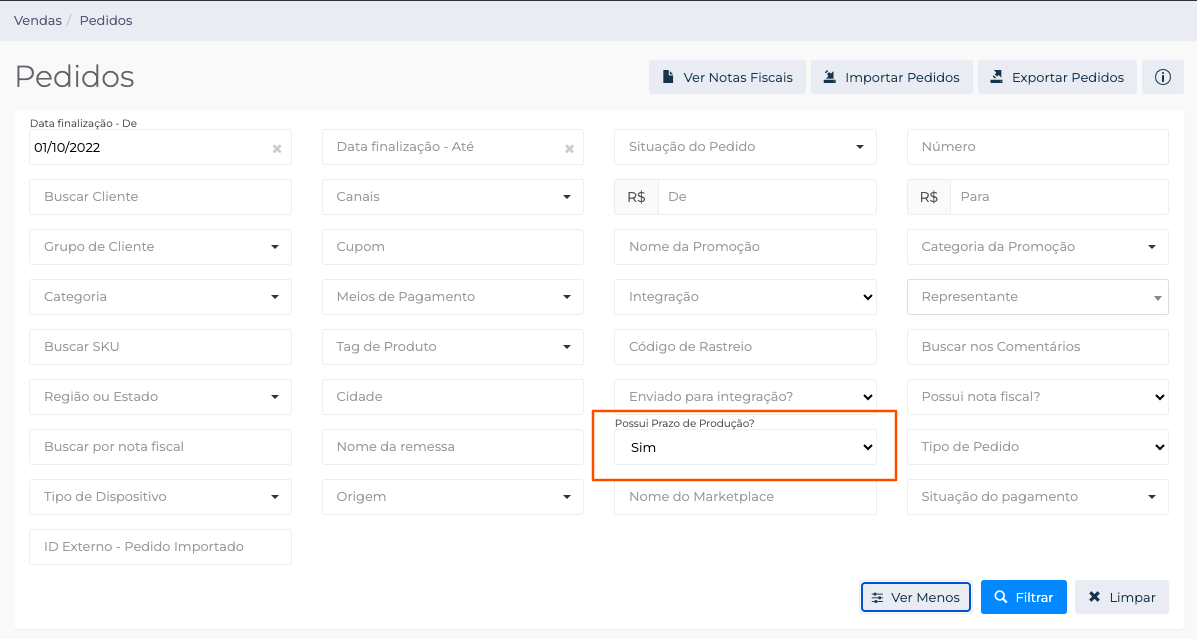Open the info icon button
Viewport: 1197px width, 639px height.
[x=1162, y=77]
